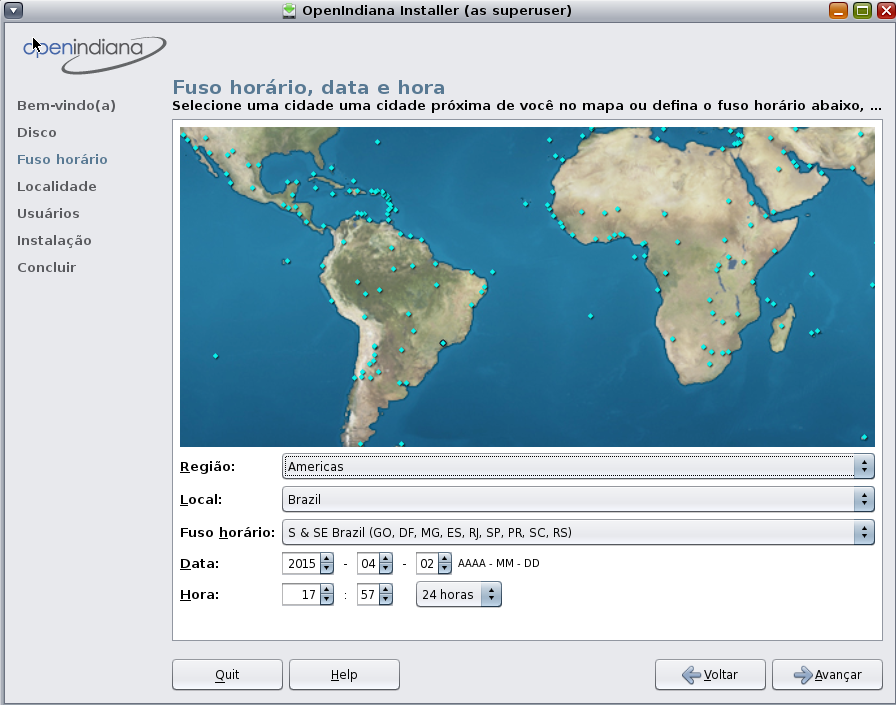Image resolution: width=896 pixels, height=705 pixels.
Task: Select Localidade step in sidebar
Action: tap(57, 186)
